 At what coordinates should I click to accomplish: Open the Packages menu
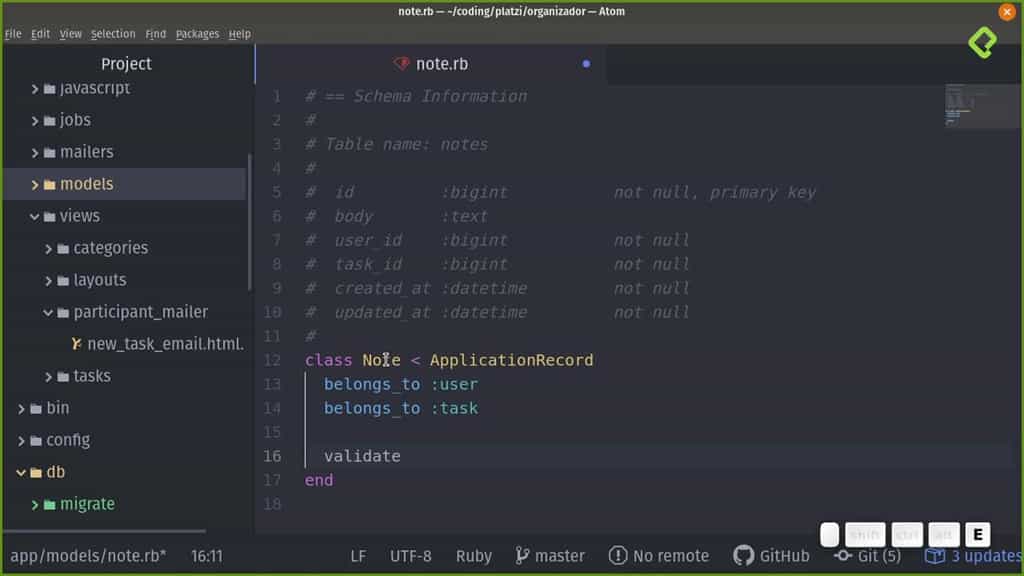[197, 33]
